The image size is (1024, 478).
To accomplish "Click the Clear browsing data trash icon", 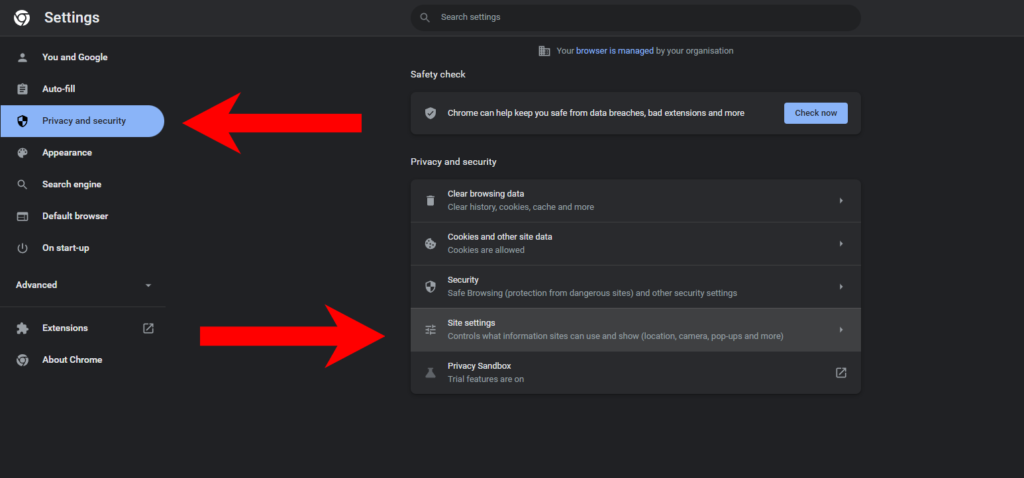I will tap(430, 200).
